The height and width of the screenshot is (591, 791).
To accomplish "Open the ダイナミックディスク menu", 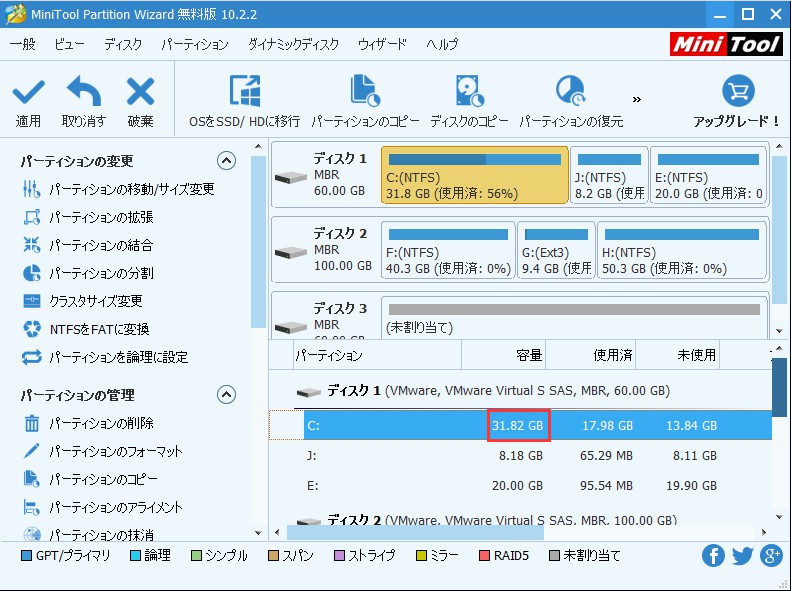I will [x=293, y=44].
